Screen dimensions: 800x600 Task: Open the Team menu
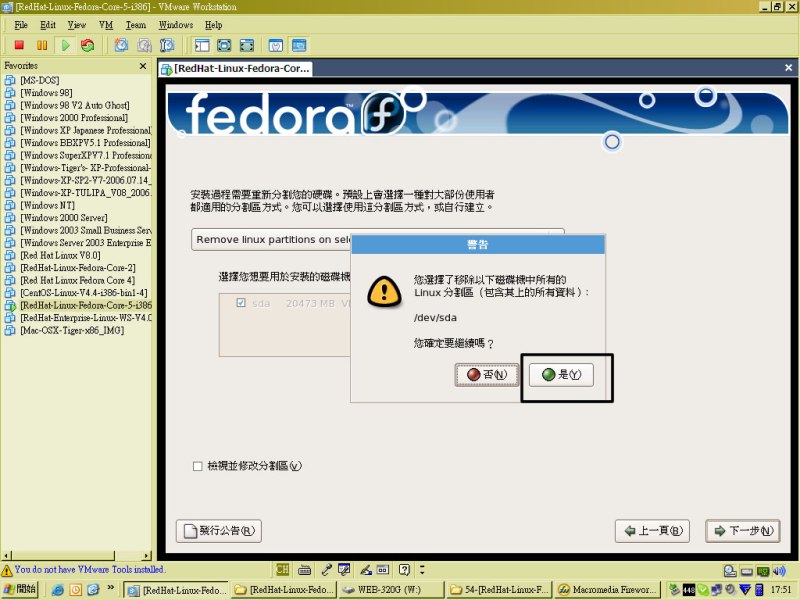click(136, 25)
